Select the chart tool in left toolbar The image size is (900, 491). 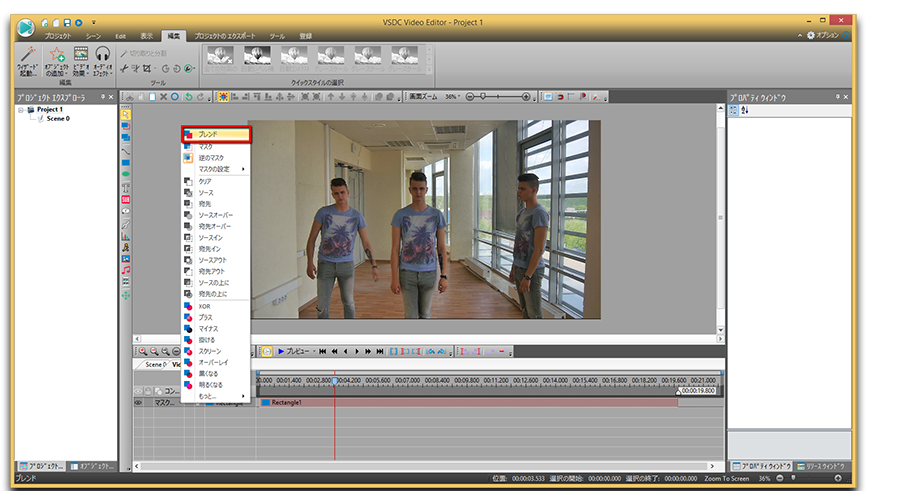click(125, 235)
